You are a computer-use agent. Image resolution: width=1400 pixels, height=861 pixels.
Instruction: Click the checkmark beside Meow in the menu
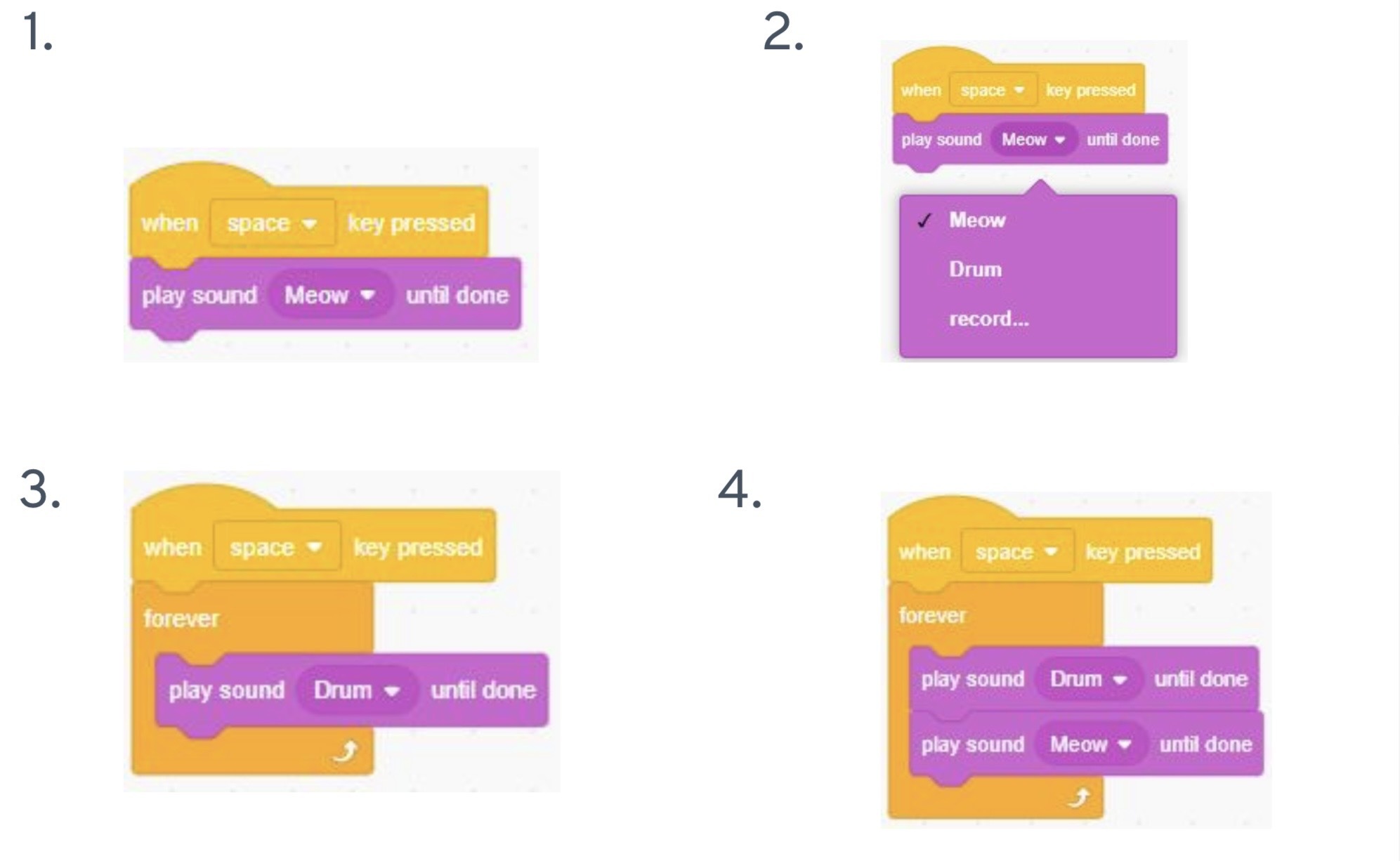(x=924, y=221)
